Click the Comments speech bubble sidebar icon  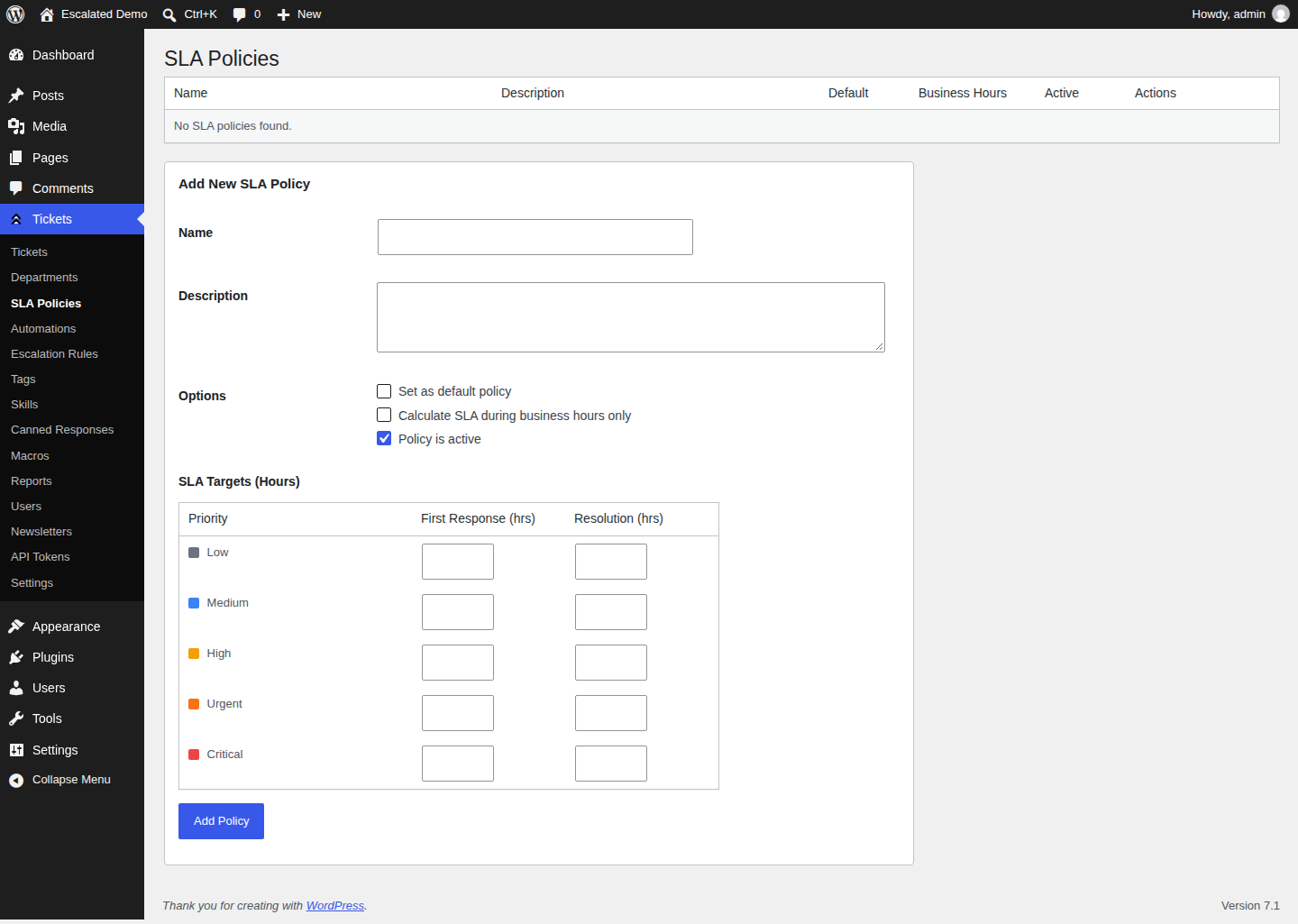(x=16, y=188)
